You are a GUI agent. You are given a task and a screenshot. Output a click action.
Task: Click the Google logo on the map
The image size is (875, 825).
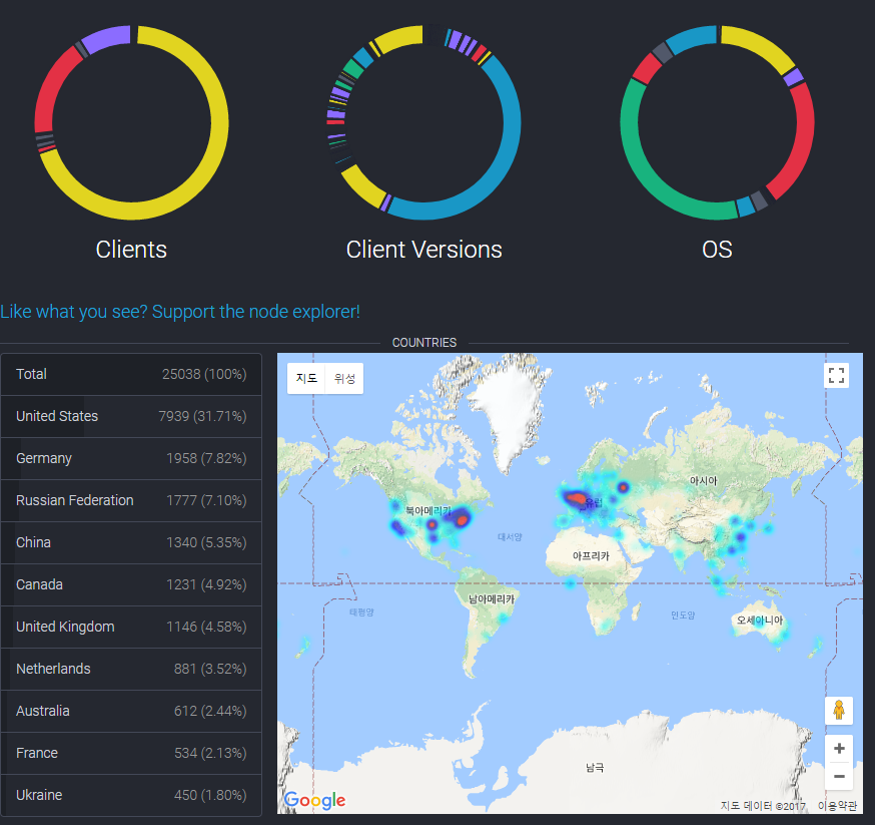point(315,801)
